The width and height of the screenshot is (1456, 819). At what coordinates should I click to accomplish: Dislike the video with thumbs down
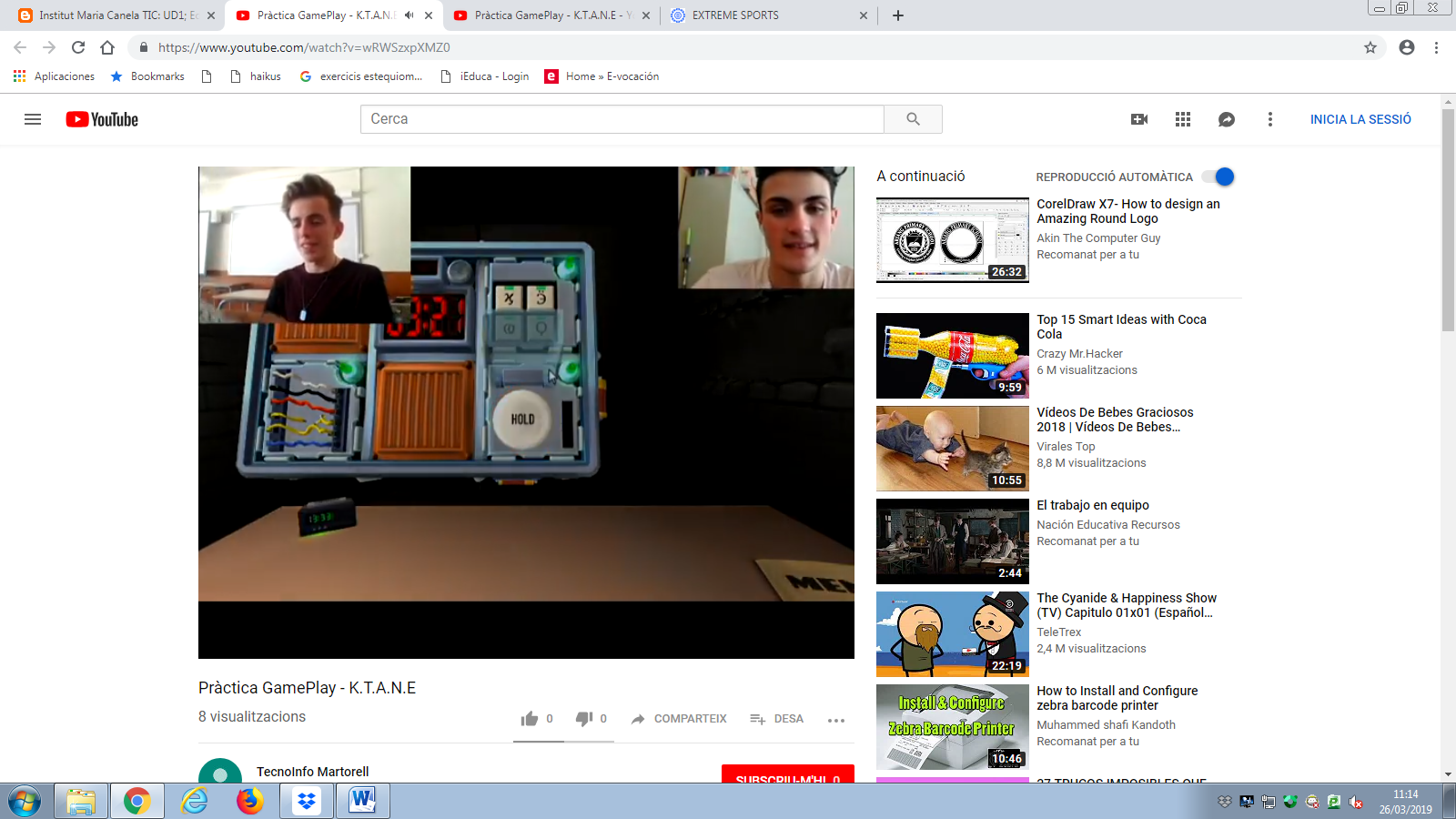(584, 719)
